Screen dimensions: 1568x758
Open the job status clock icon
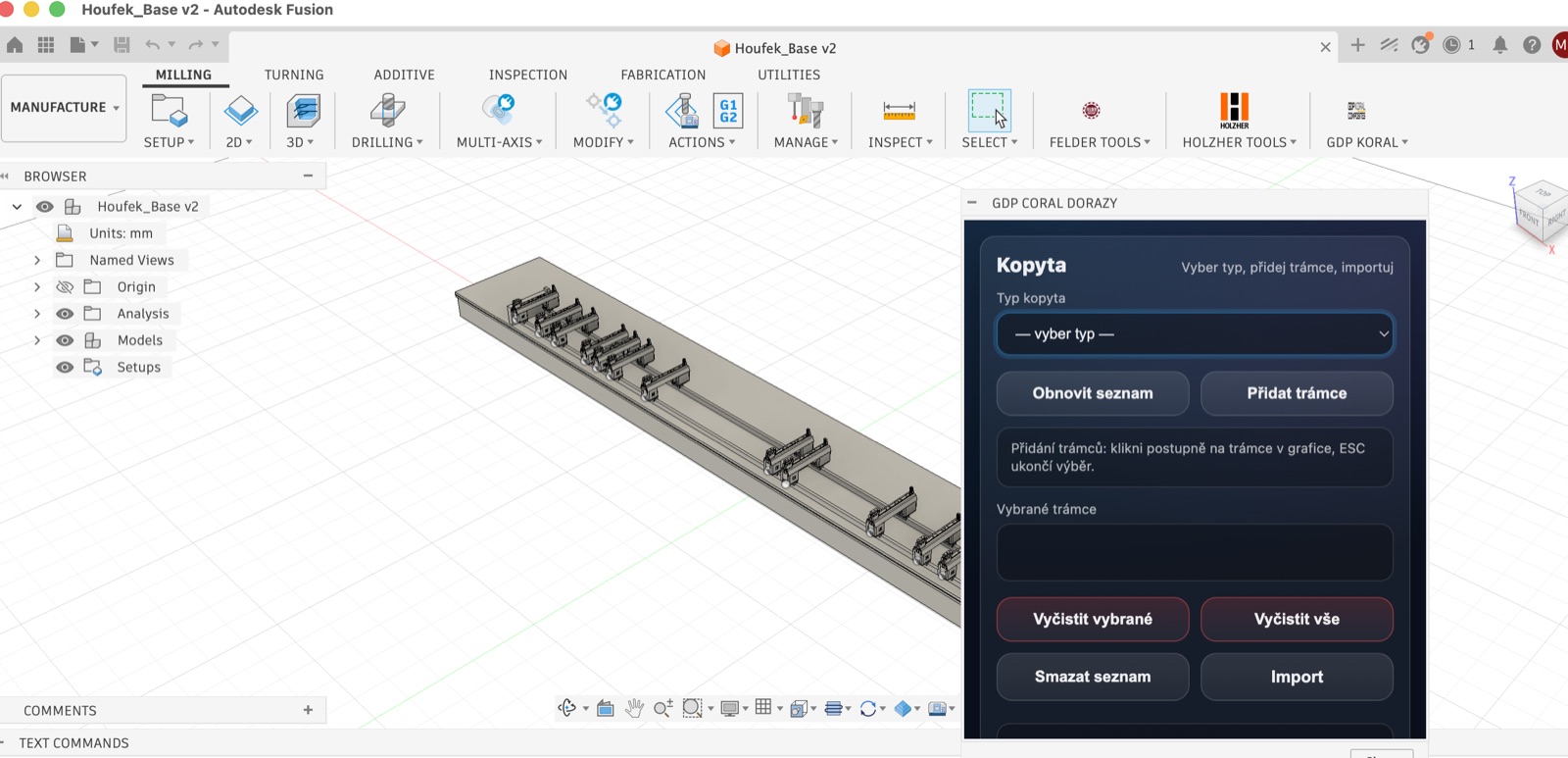pos(1452,45)
